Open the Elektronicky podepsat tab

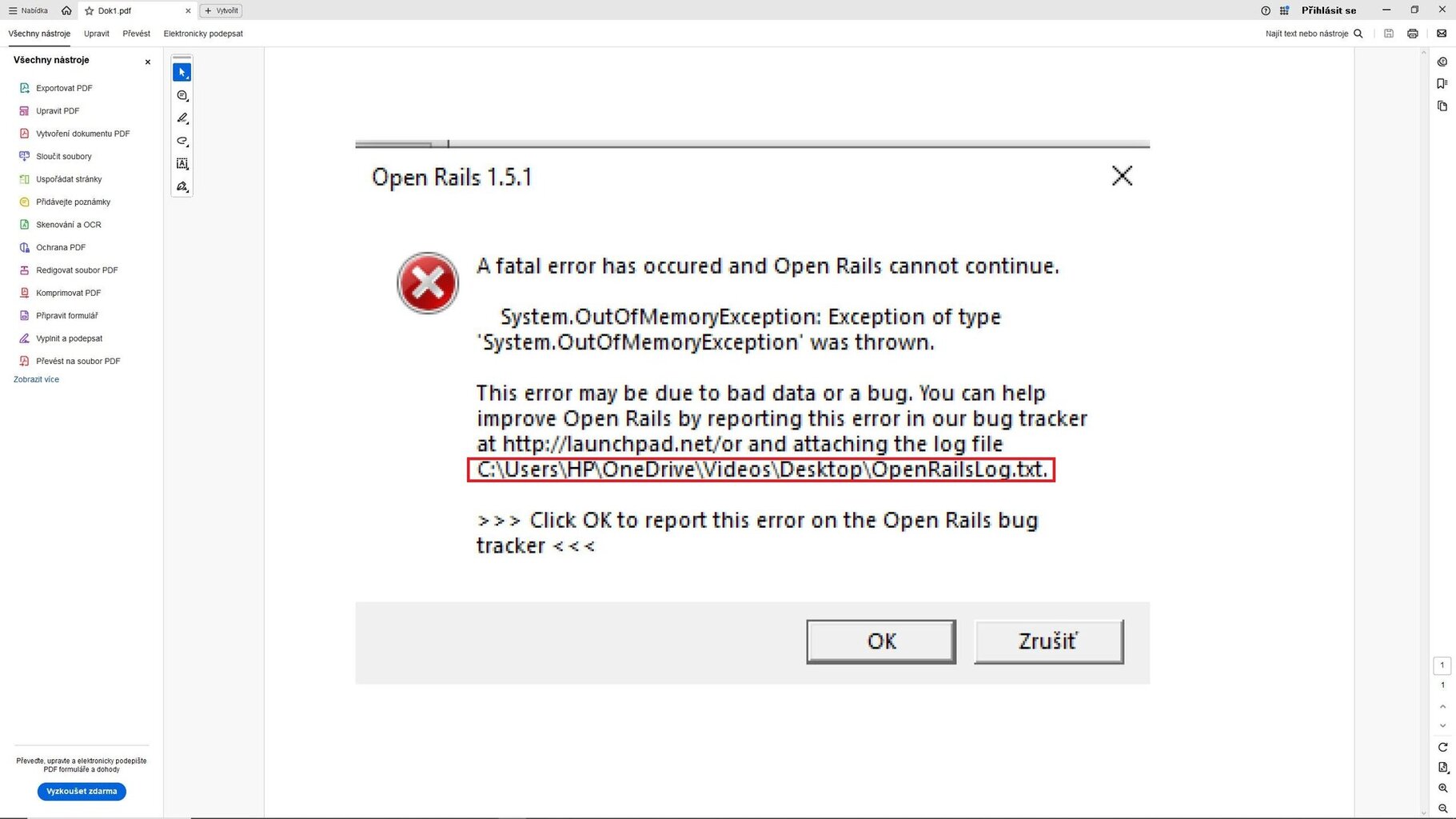point(203,34)
